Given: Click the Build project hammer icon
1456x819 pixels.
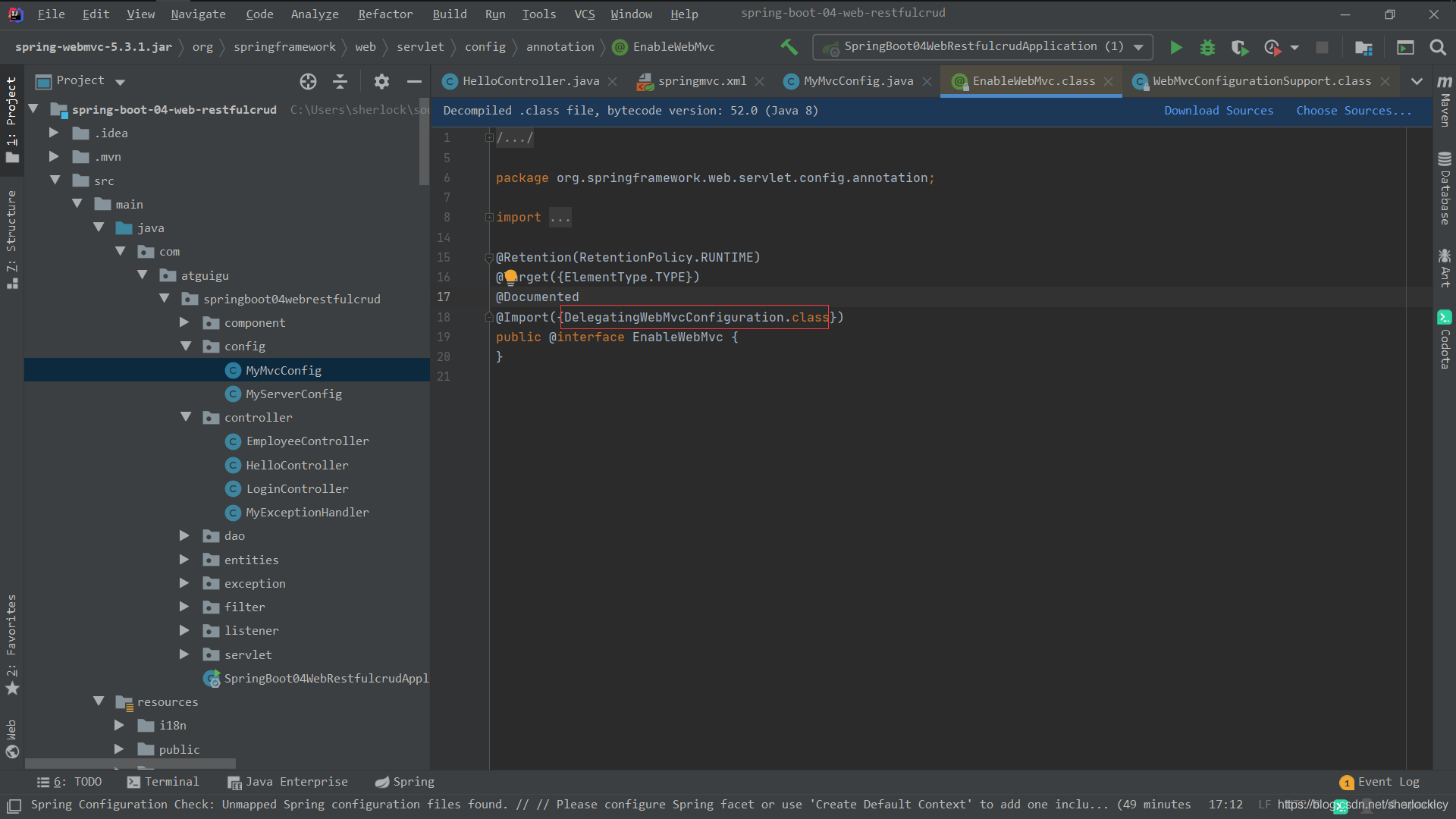Looking at the screenshot, I should (x=789, y=47).
